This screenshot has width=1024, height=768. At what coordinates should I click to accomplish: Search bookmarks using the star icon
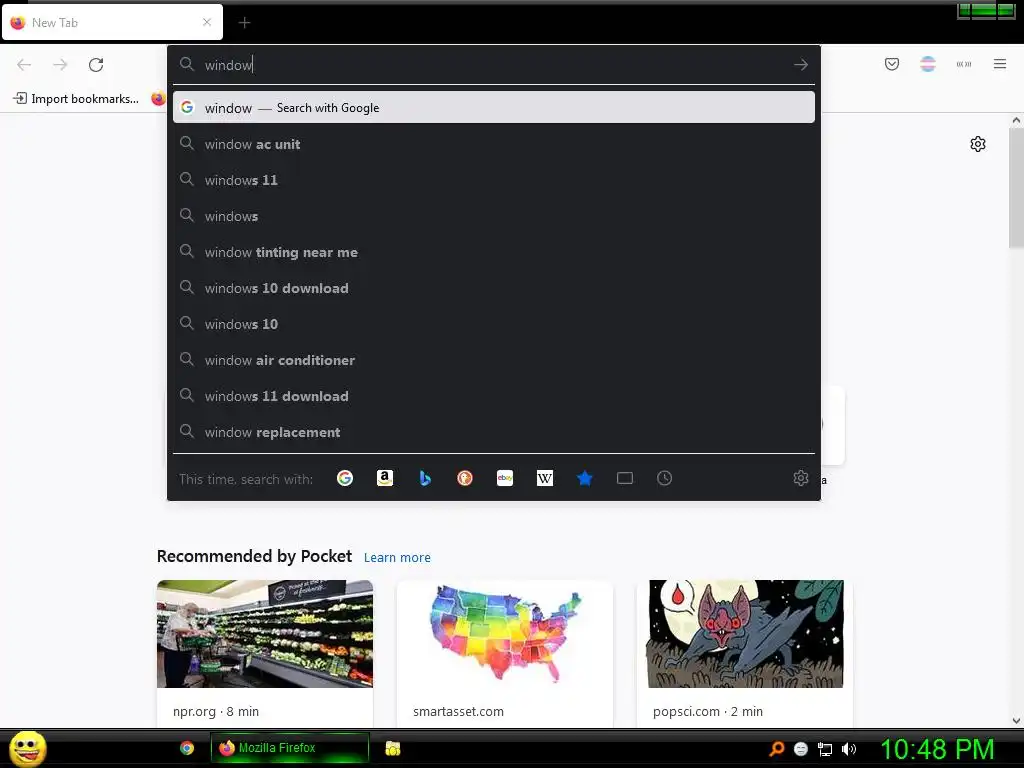(x=584, y=478)
